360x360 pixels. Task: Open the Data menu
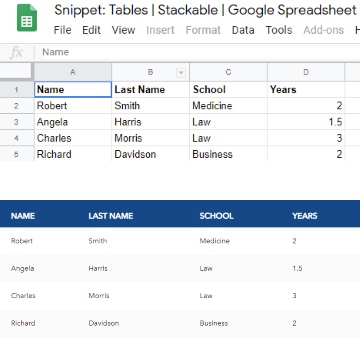tap(243, 30)
